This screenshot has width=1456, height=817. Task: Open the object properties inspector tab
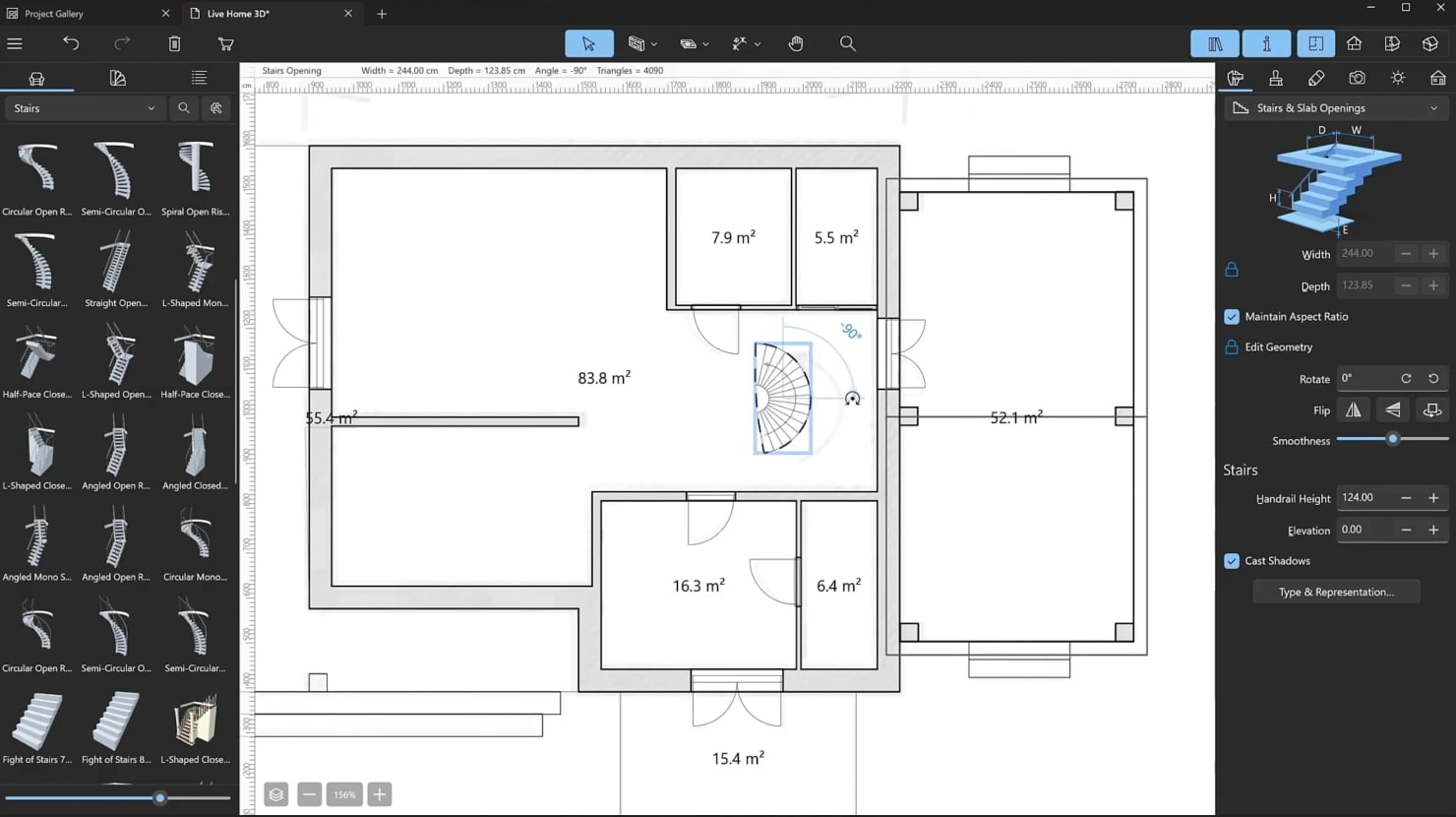1236,78
